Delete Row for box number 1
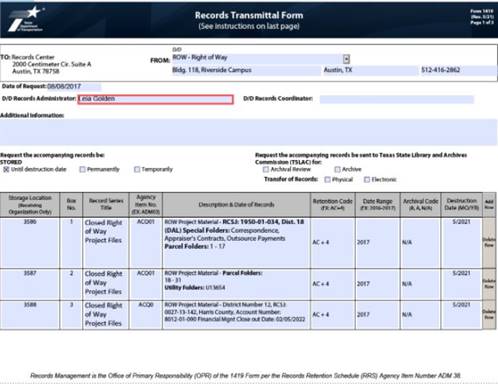 pyautogui.click(x=489, y=242)
